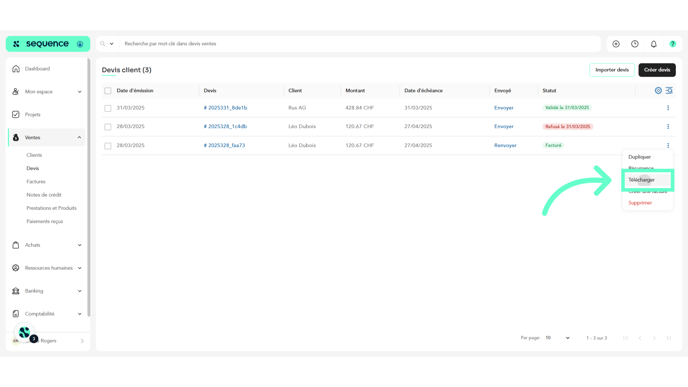Open actions menu for quote 2025328_faa73

[668, 145]
